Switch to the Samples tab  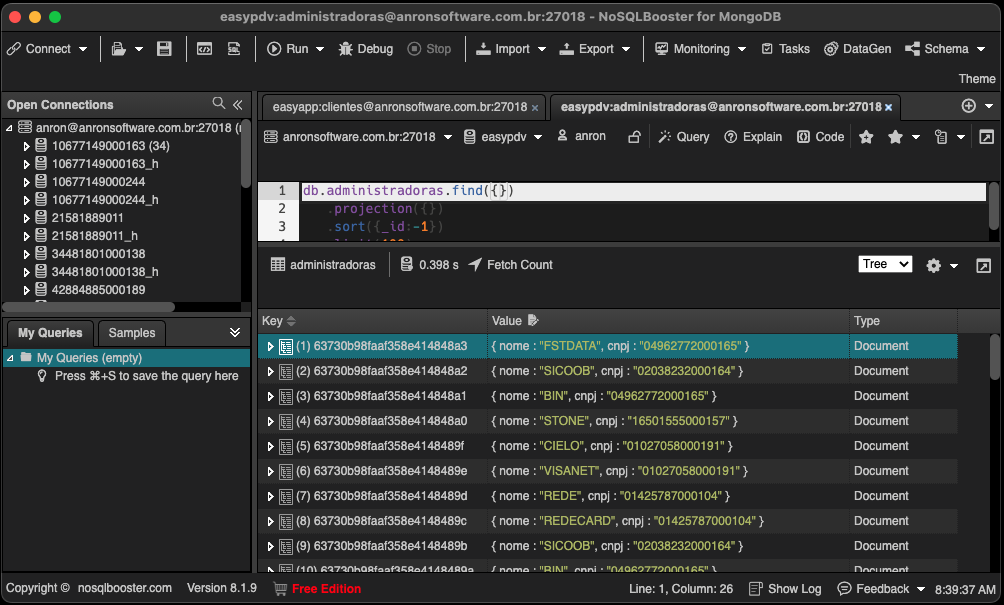coord(132,333)
